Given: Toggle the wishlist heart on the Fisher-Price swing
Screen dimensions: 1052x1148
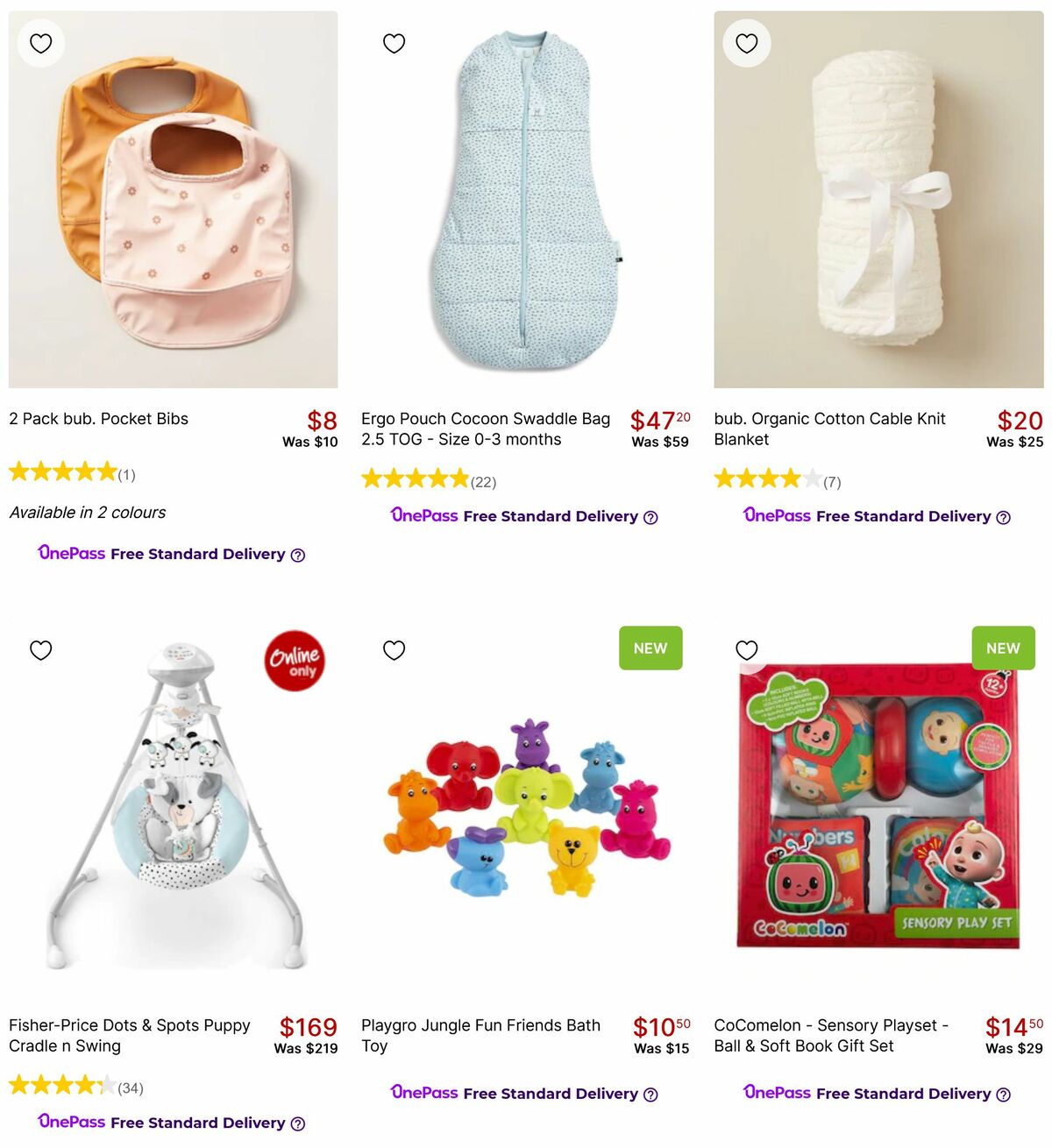Looking at the screenshot, I should tap(41, 649).
